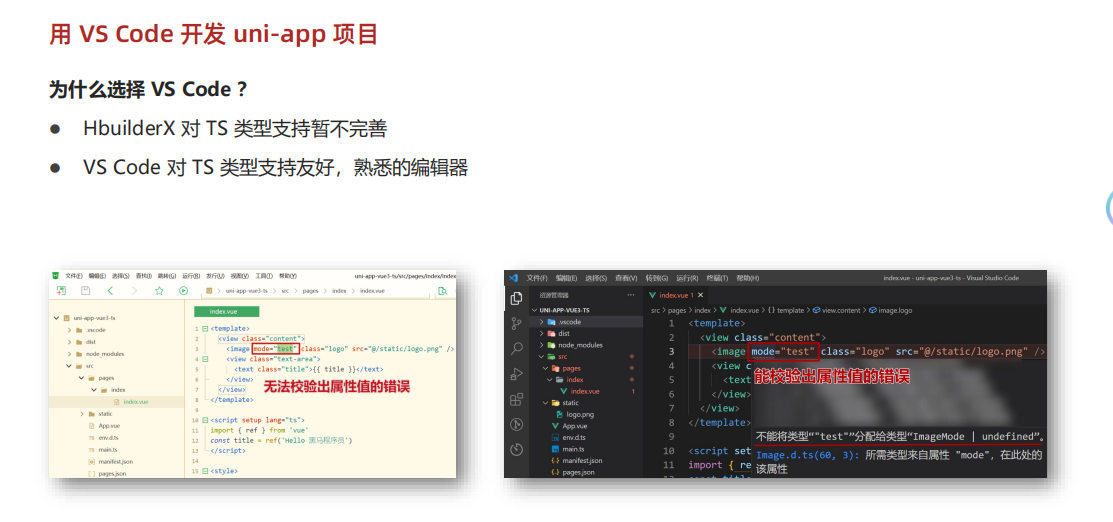This screenshot has height=522, width=1113.
Task: Open Run and Debug in VS Code activity bar
Action: (517, 374)
